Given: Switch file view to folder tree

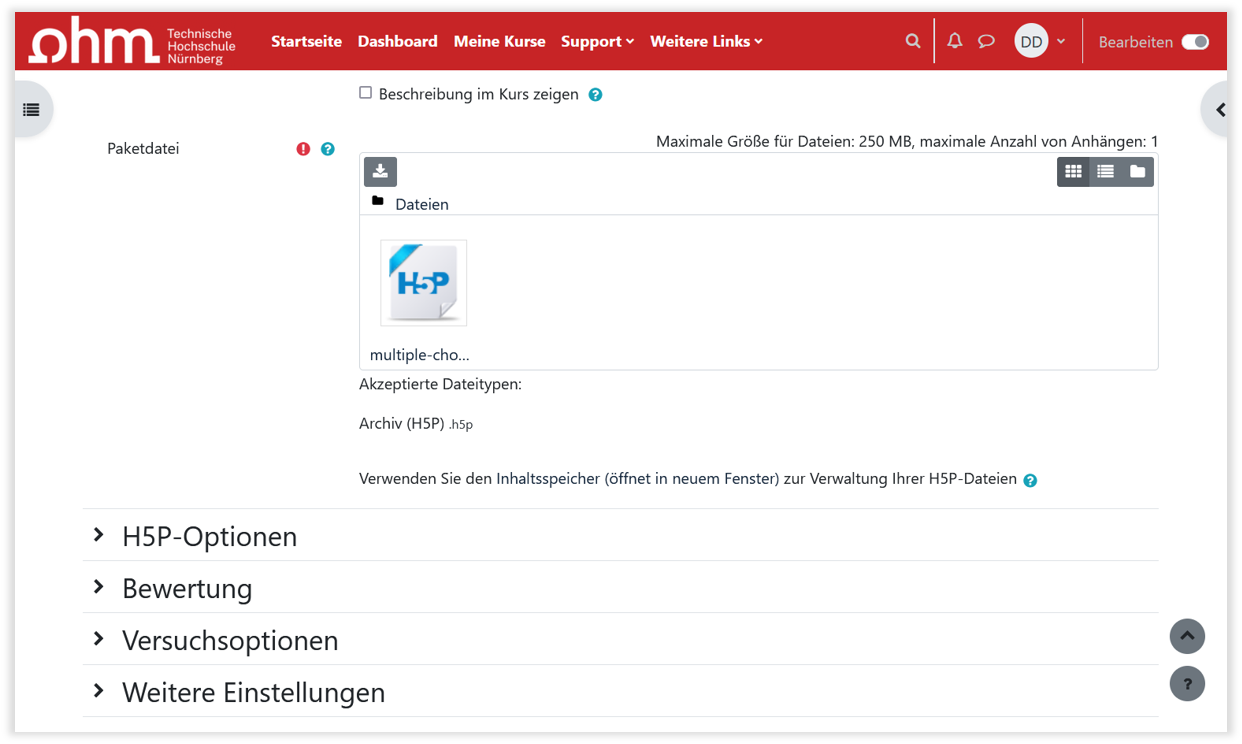Looking at the screenshot, I should click(x=1137, y=172).
